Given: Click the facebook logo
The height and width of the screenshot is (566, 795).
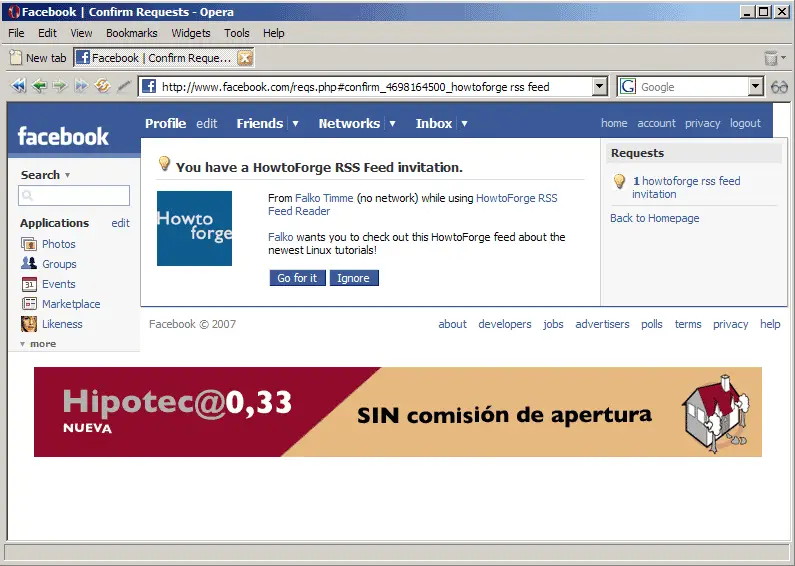Looking at the screenshot, I should coord(63,136).
